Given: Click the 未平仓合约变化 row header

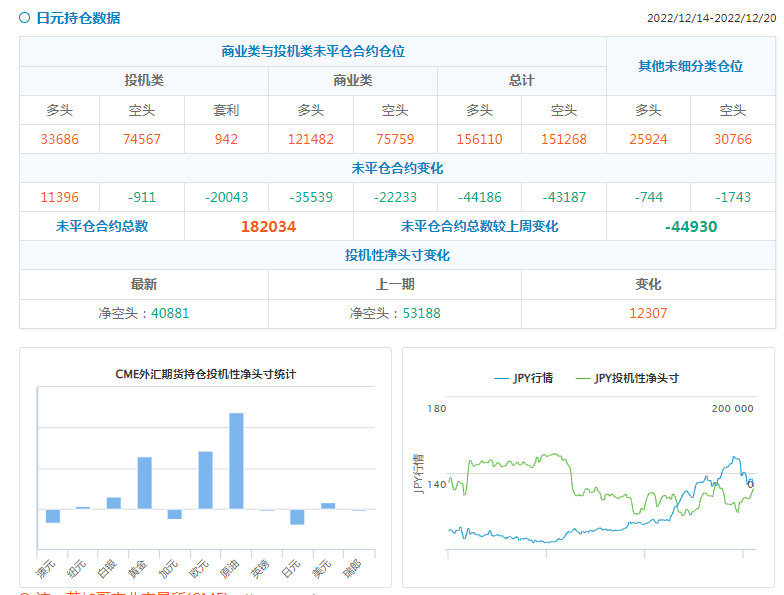Looking at the screenshot, I should (397, 168).
